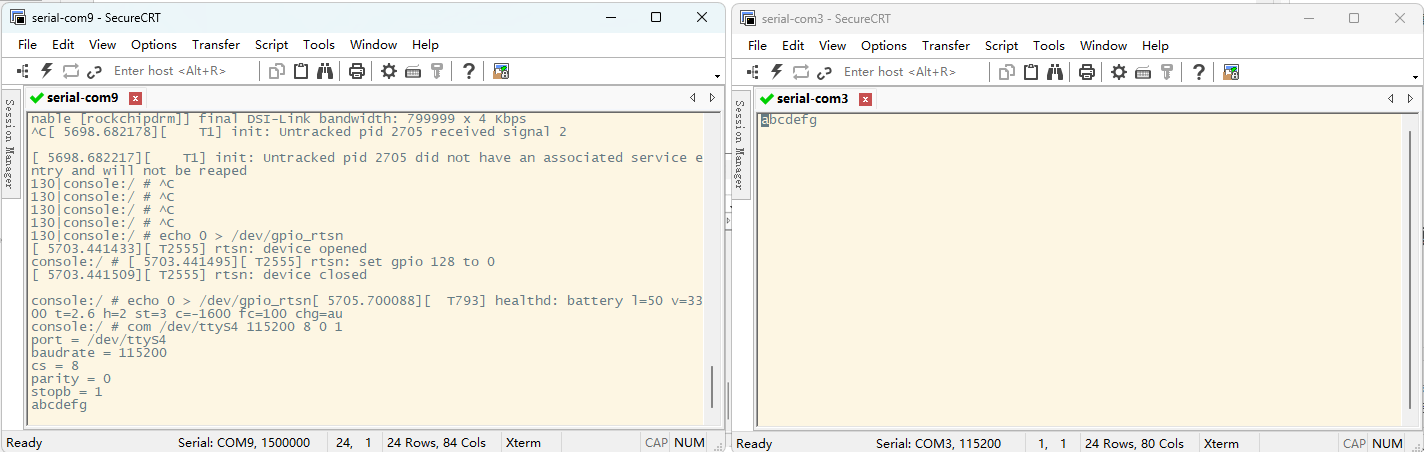Open Script menu in serial-com9 window
Image resolution: width=1424 pixels, height=452 pixels.
(271, 45)
